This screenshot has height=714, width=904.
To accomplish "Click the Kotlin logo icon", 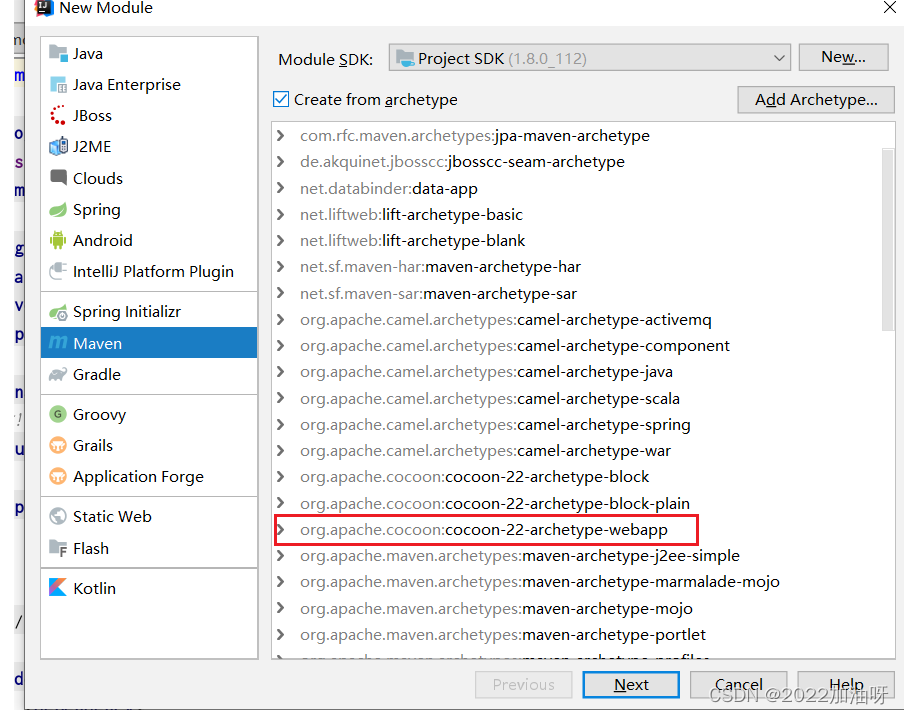I will [x=58, y=587].
